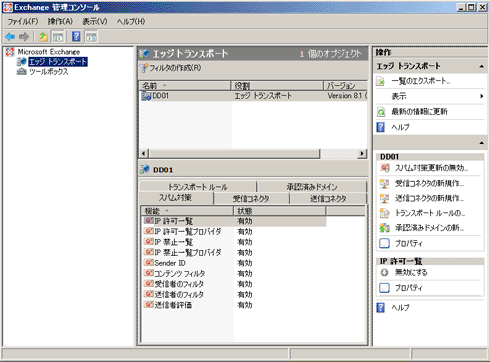Select IP 禁止一覧プロバイダ row
The width and height of the screenshot is (490, 362).
[234, 253]
